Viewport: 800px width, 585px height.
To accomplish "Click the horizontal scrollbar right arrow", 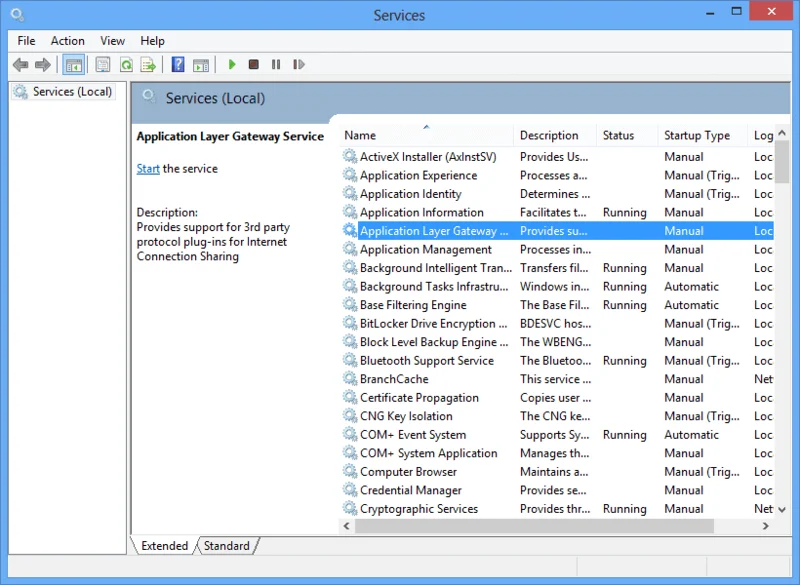I will 765,526.
